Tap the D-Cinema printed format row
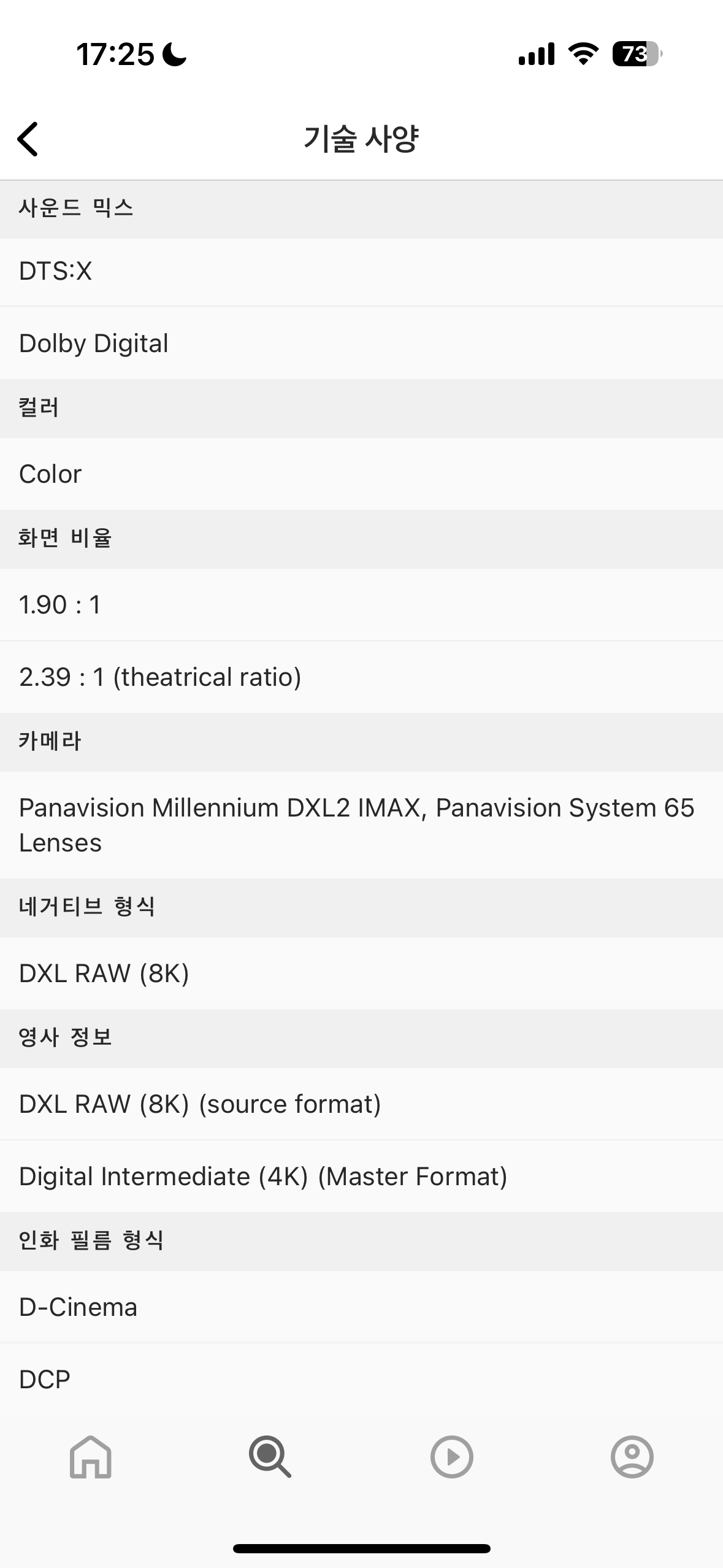The image size is (723, 1568). [x=361, y=1307]
